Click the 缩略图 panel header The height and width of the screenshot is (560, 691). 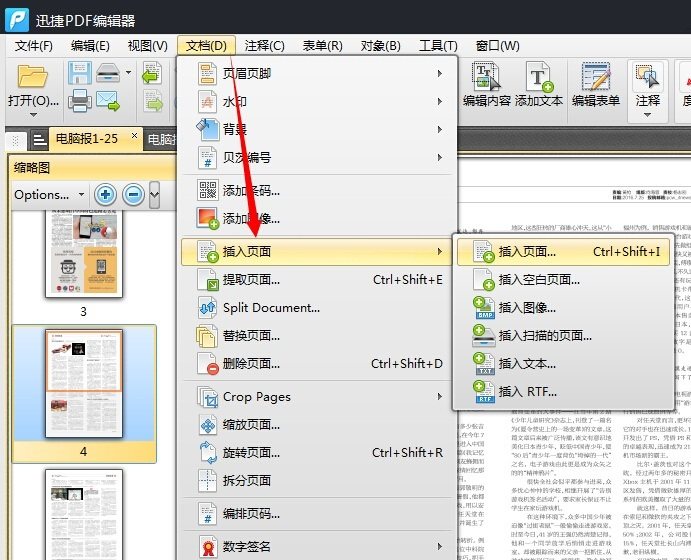tap(93, 167)
